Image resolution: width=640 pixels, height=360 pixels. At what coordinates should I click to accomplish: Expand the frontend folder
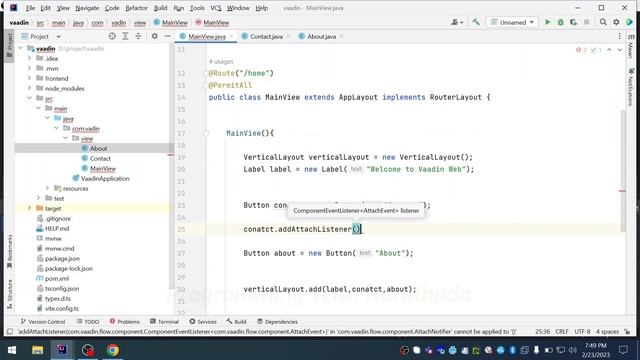29,78
